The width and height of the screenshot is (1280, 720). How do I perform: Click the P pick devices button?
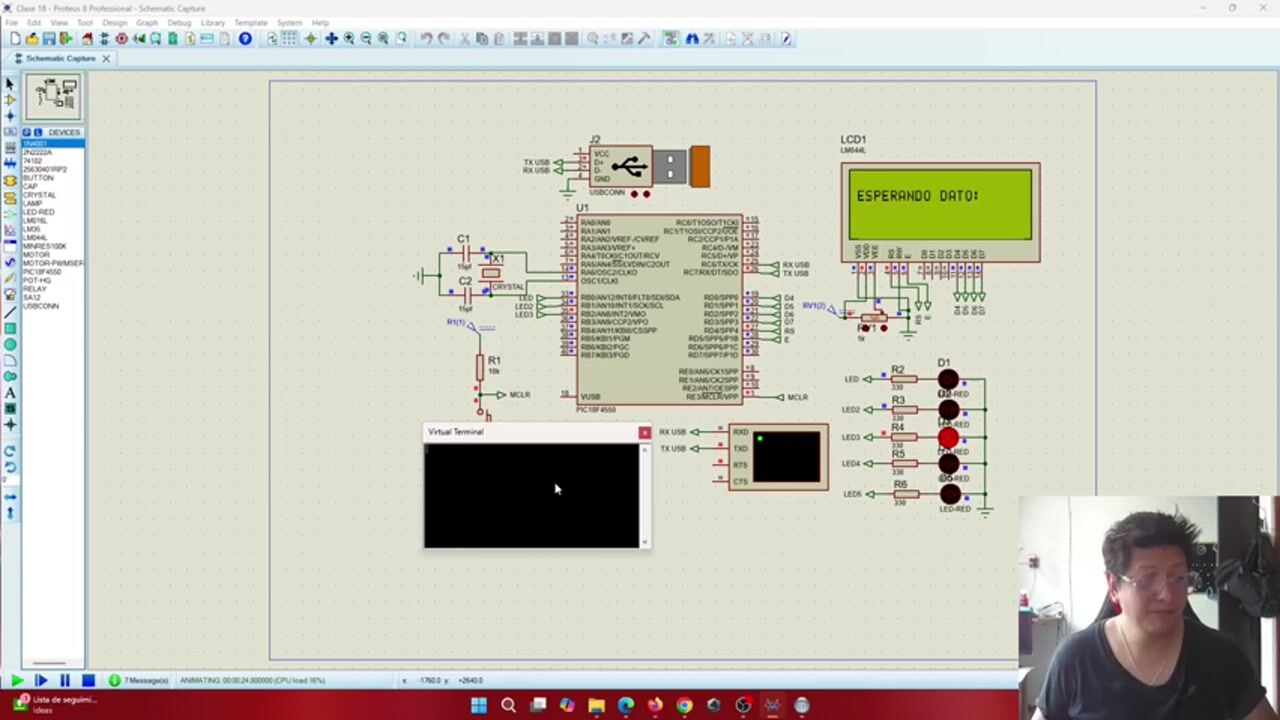27,132
